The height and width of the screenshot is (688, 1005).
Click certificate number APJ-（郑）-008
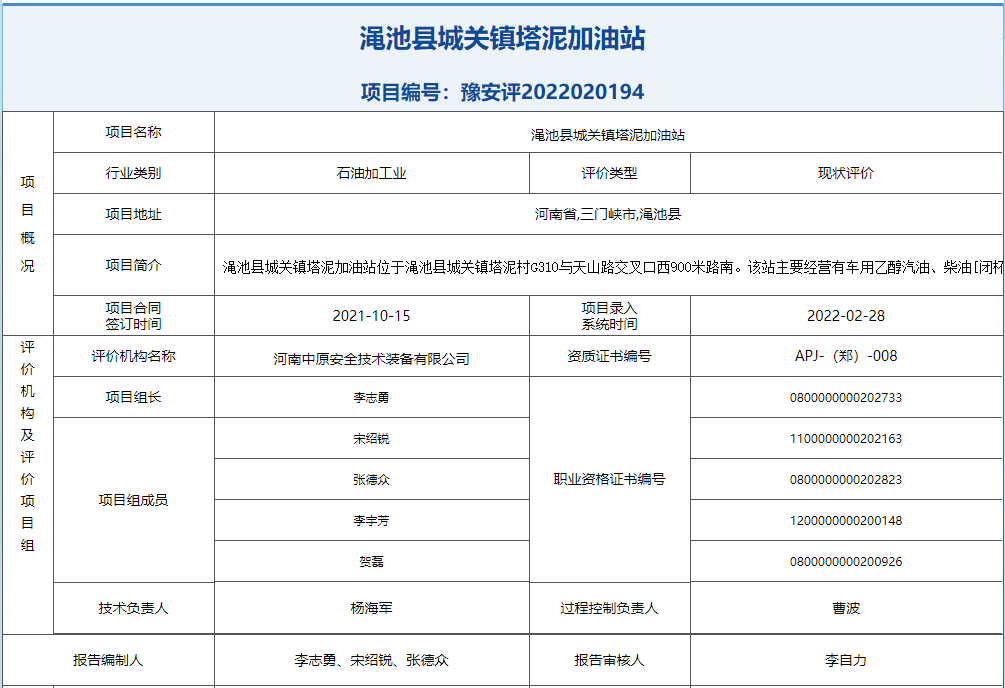coord(845,356)
